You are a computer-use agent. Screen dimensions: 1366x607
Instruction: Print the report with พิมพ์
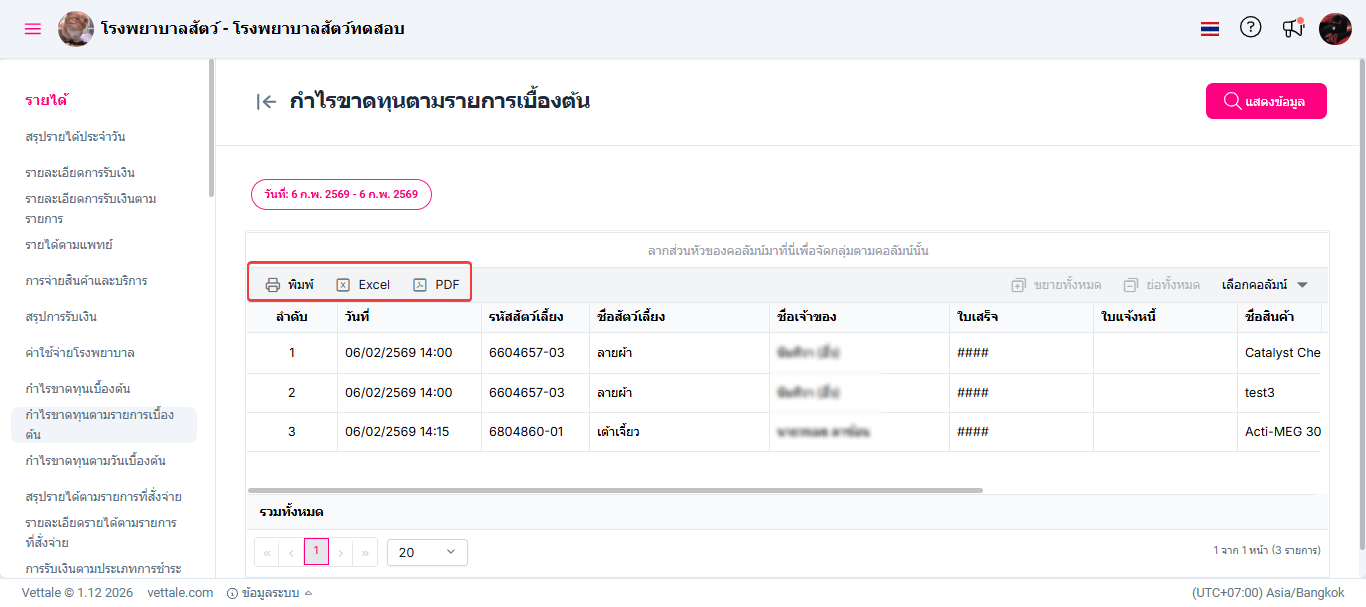click(x=289, y=285)
